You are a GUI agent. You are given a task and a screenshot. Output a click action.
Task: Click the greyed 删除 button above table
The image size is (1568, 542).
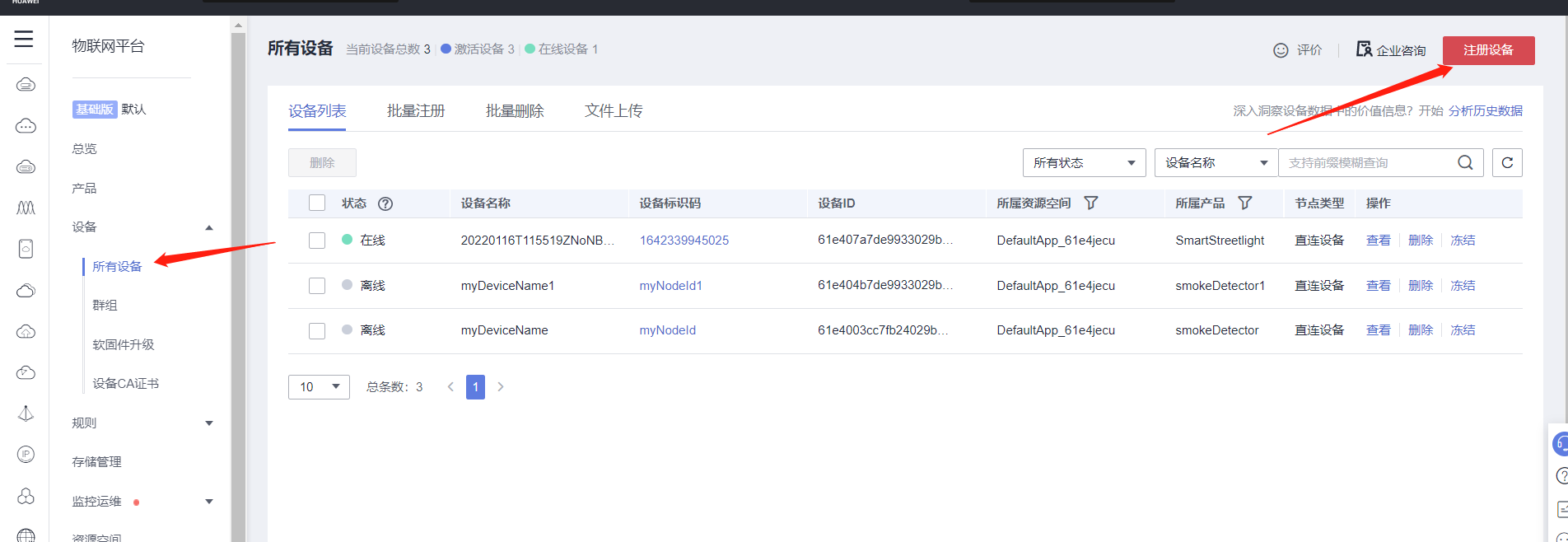tap(322, 163)
